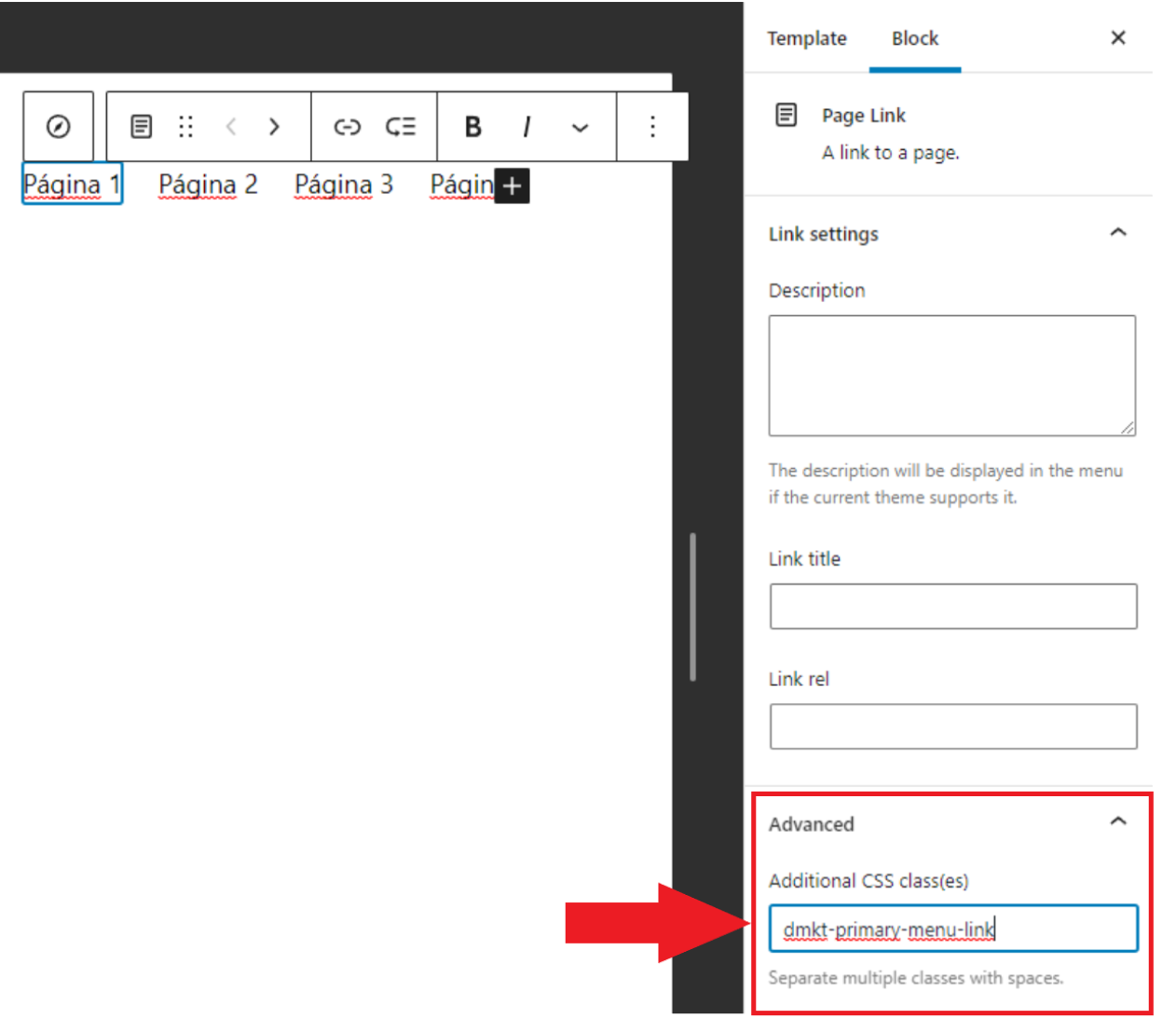This screenshot has width=1176, height=1019.
Task: Select the Página 3 menu link
Action: pyautogui.click(x=344, y=185)
